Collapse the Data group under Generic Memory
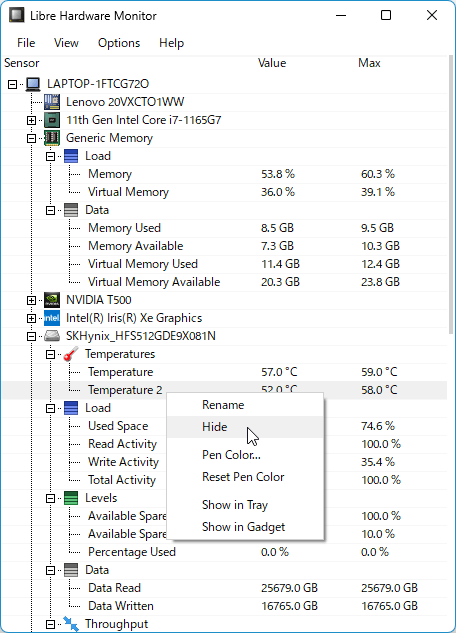 point(50,210)
